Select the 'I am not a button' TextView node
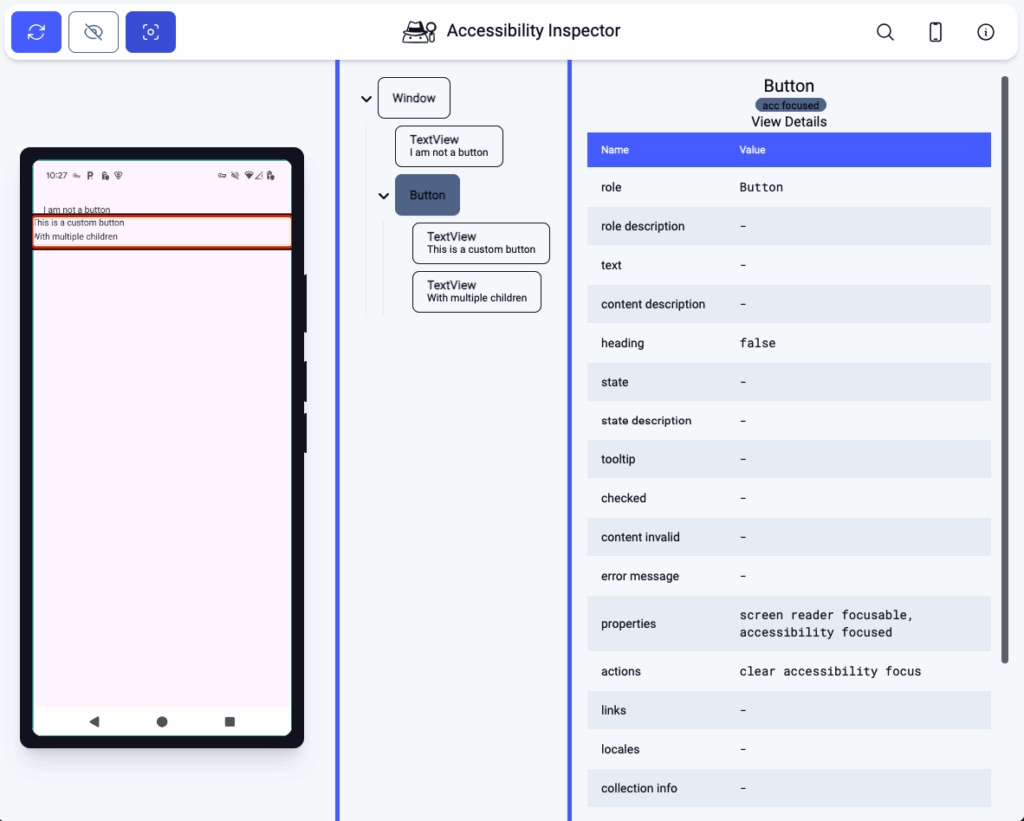This screenshot has width=1024, height=821. click(x=449, y=146)
